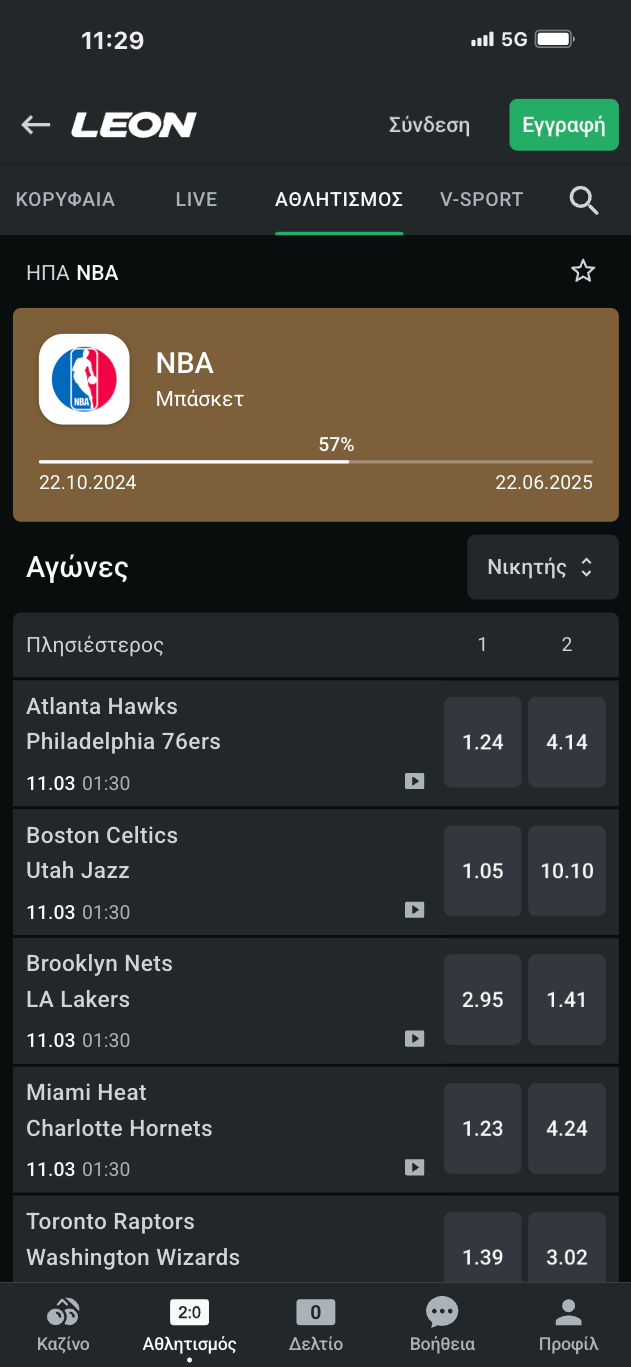Tap the NBA league logo

(x=84, y=379)
